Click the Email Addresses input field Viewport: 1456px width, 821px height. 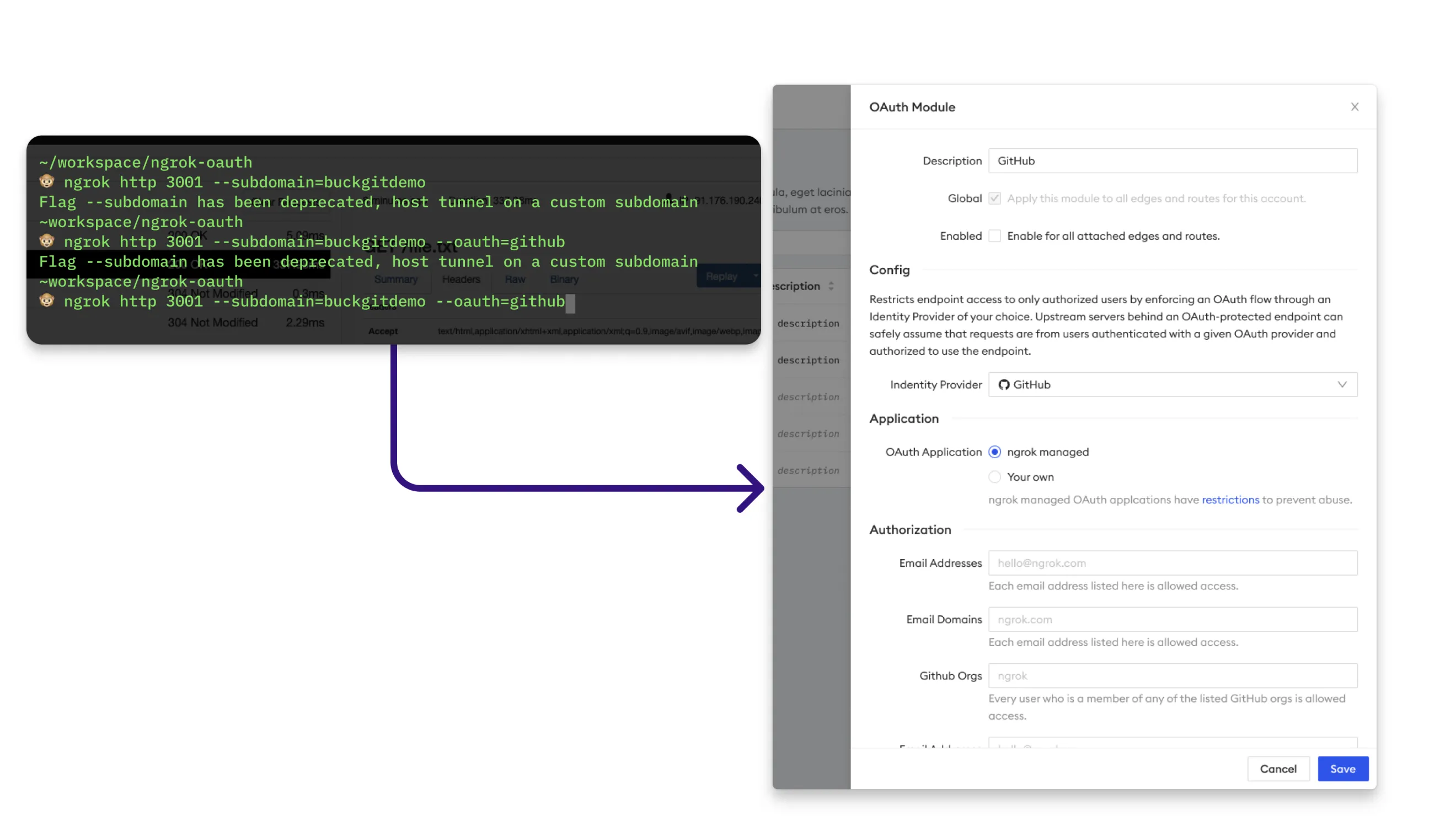(x=1172, y=562)
